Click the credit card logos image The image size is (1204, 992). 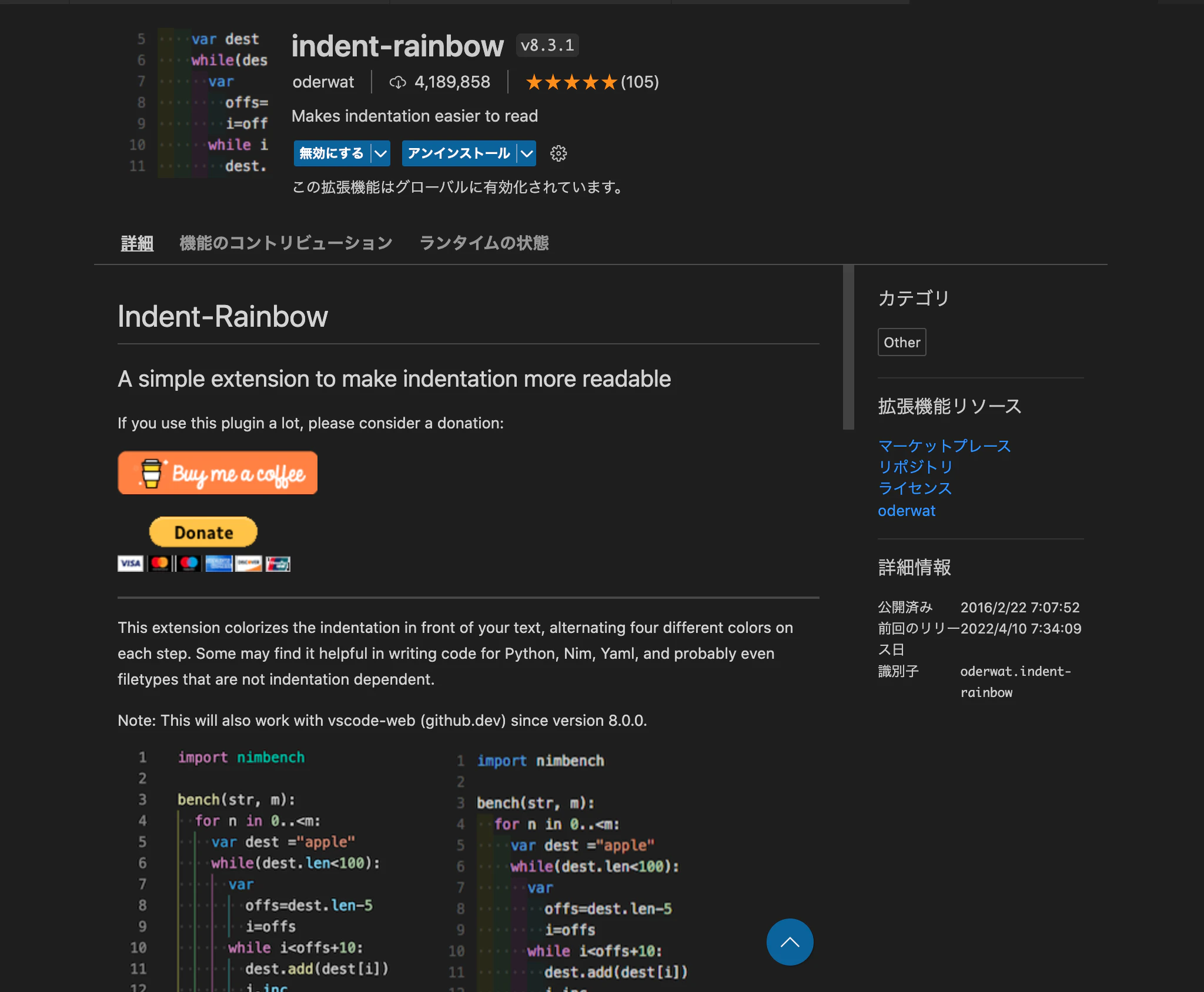(x=204, y=564)
